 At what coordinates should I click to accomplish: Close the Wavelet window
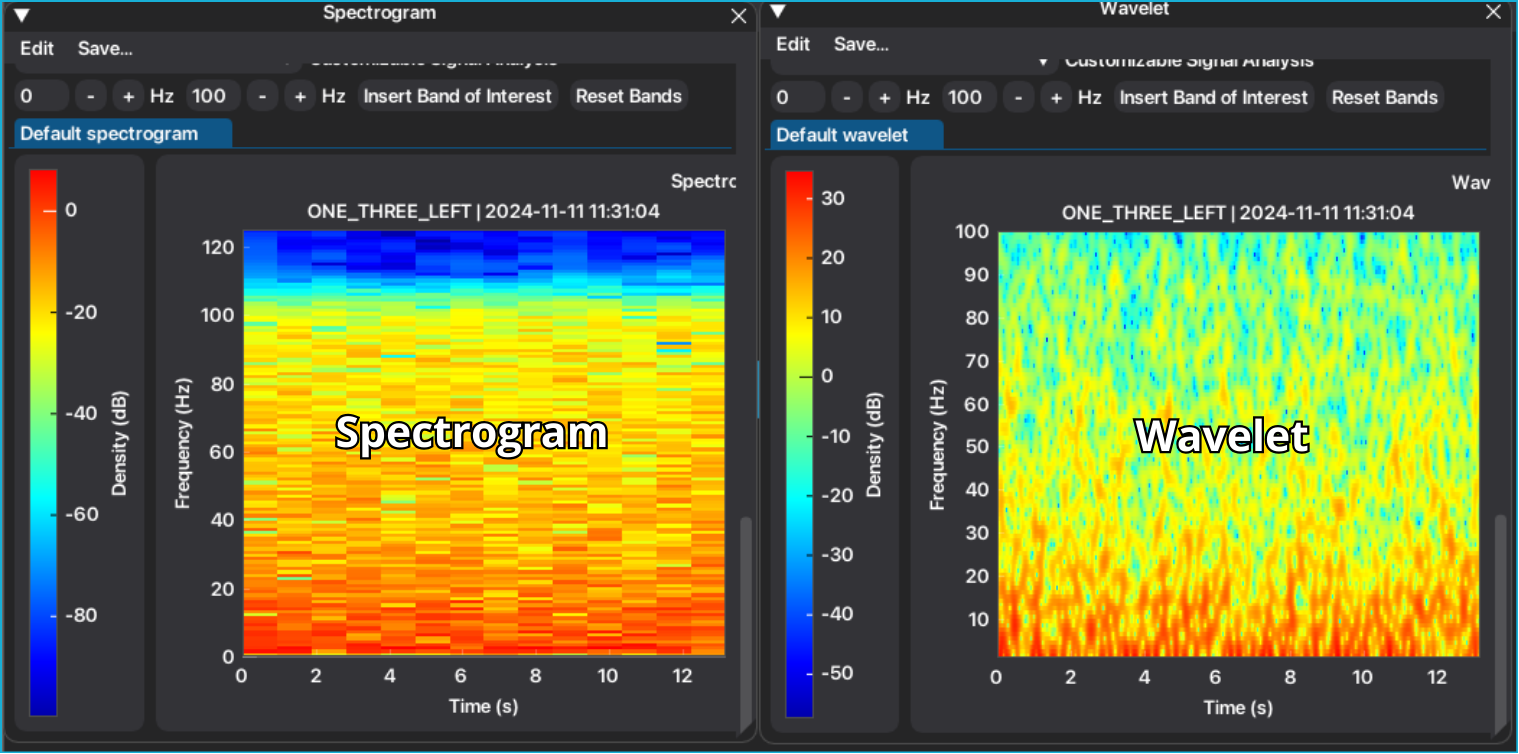pyautogui.click(x=1493, y=12)
